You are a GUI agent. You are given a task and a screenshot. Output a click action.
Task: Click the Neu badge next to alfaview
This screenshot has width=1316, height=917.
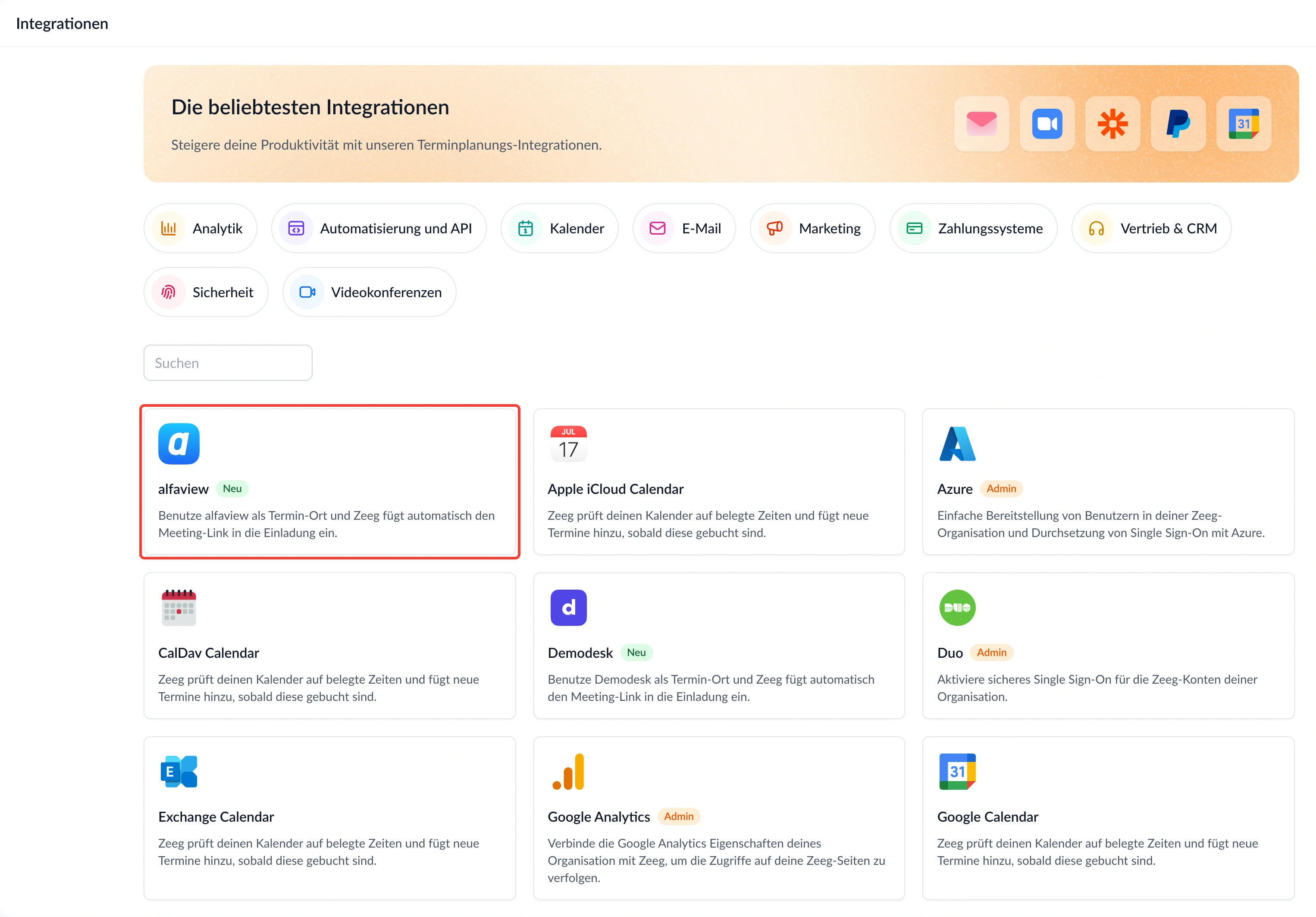[x=232, y=489]
